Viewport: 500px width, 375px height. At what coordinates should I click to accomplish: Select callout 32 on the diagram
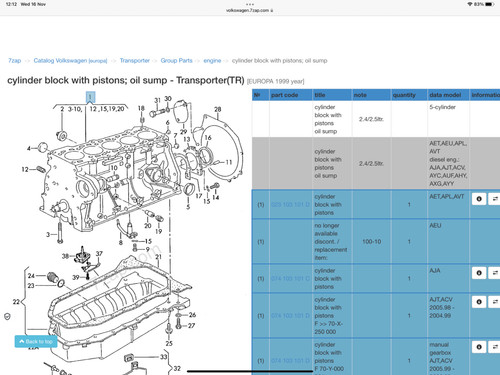(177, 369)
